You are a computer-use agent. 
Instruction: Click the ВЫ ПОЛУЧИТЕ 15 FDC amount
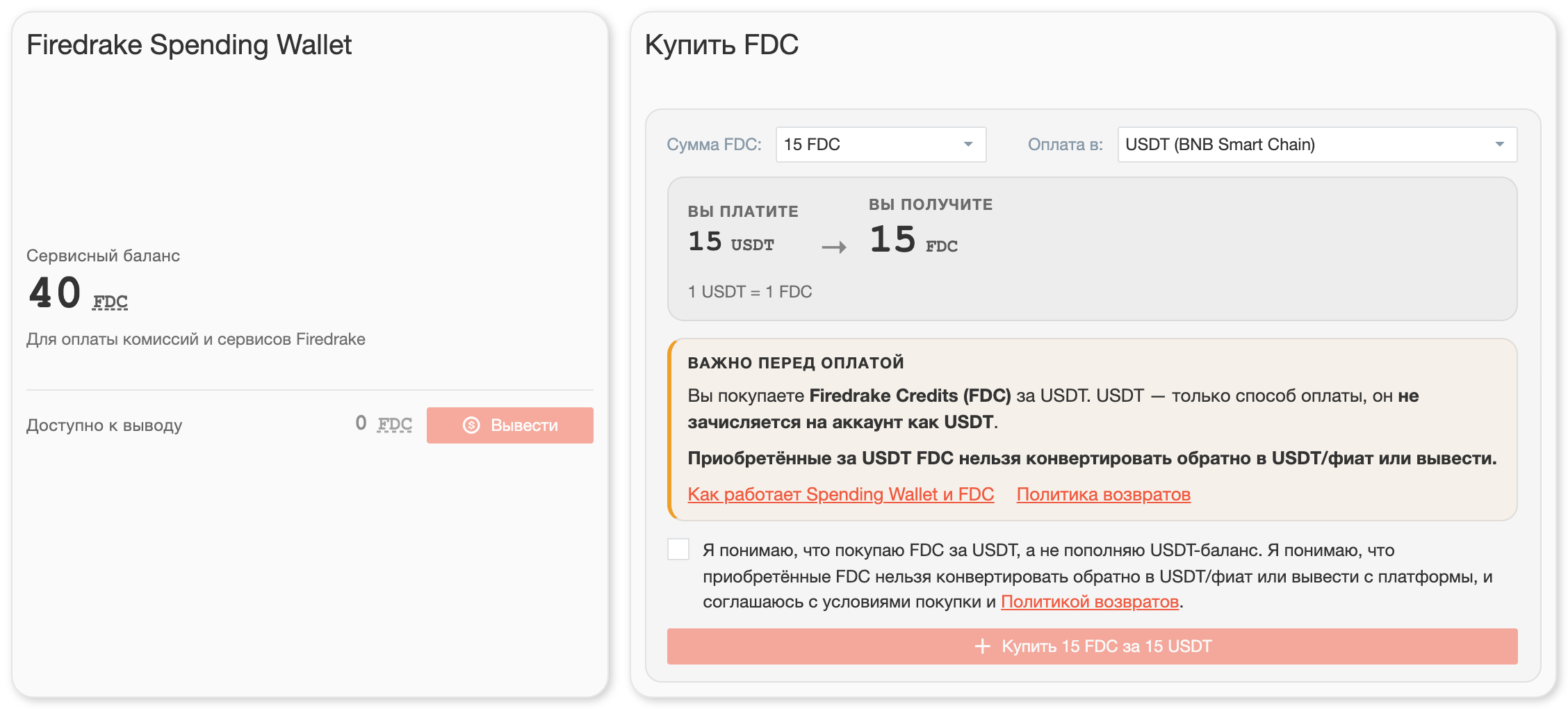coord(913,240)
